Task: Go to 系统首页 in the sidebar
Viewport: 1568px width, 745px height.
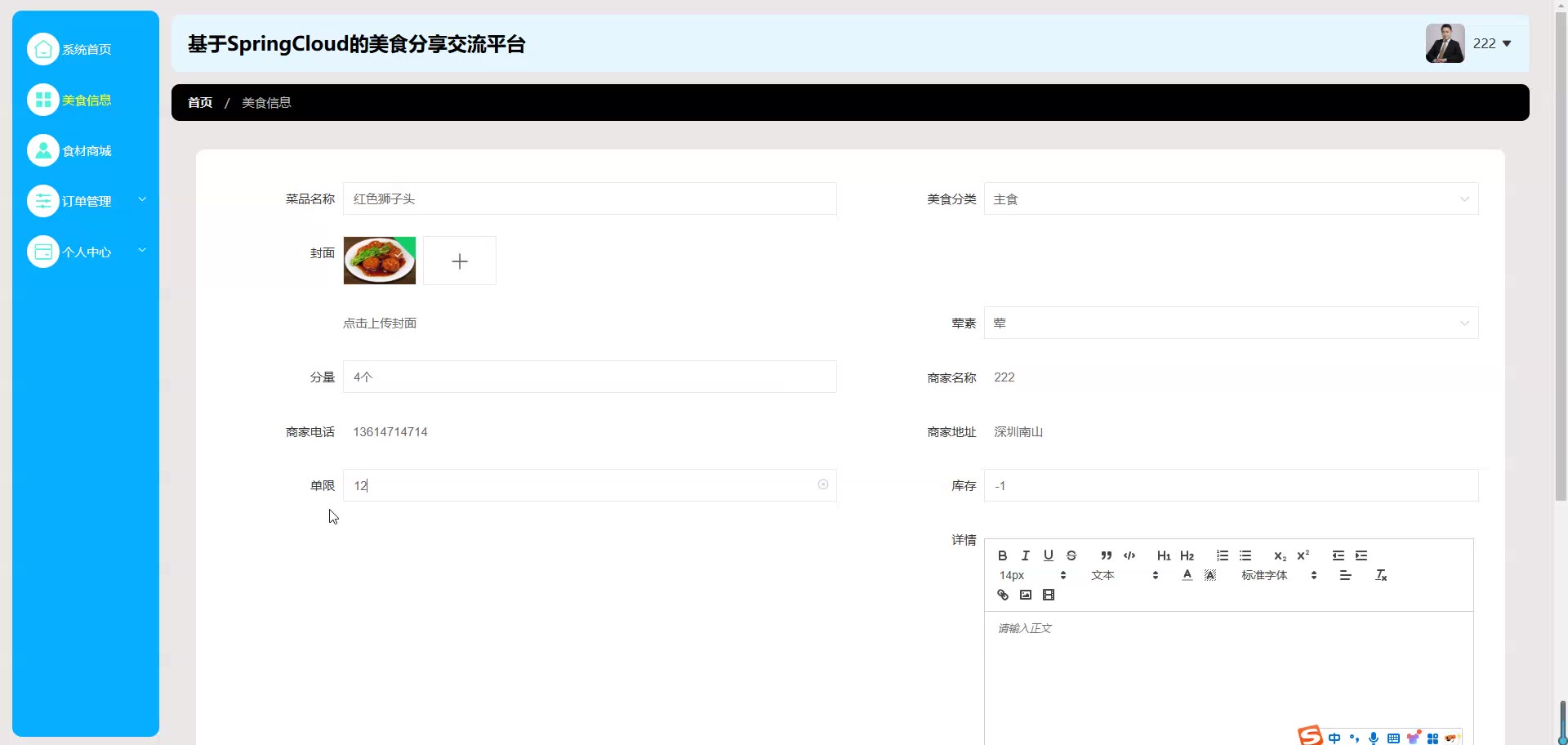Action: tap(86, 49)
